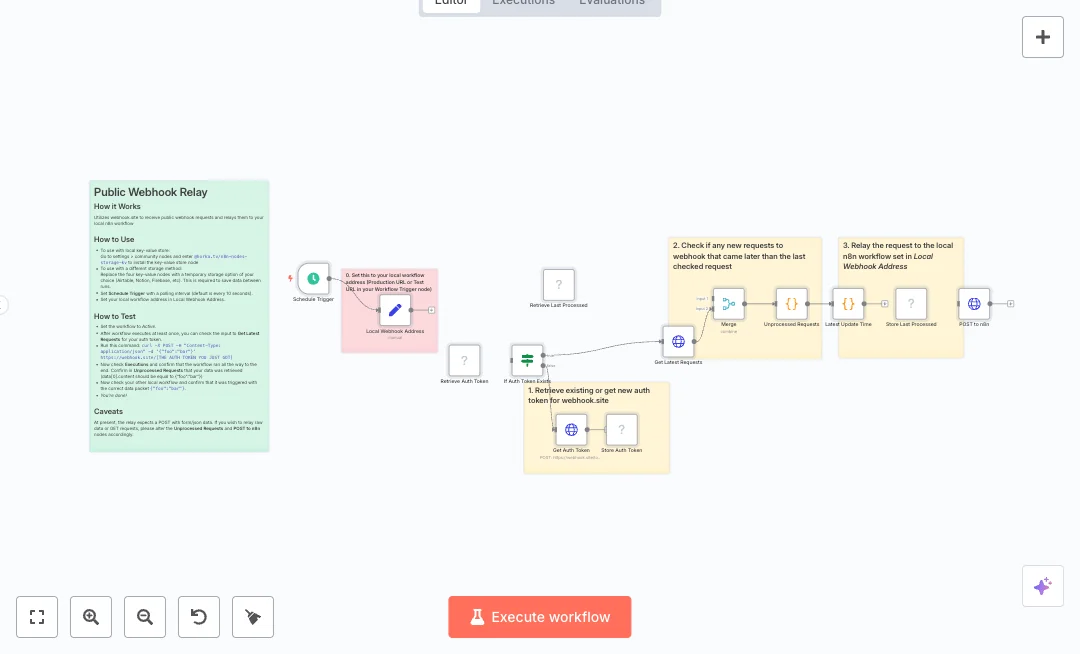Select the If Auth Token Exists node

(x=527, y=360)
